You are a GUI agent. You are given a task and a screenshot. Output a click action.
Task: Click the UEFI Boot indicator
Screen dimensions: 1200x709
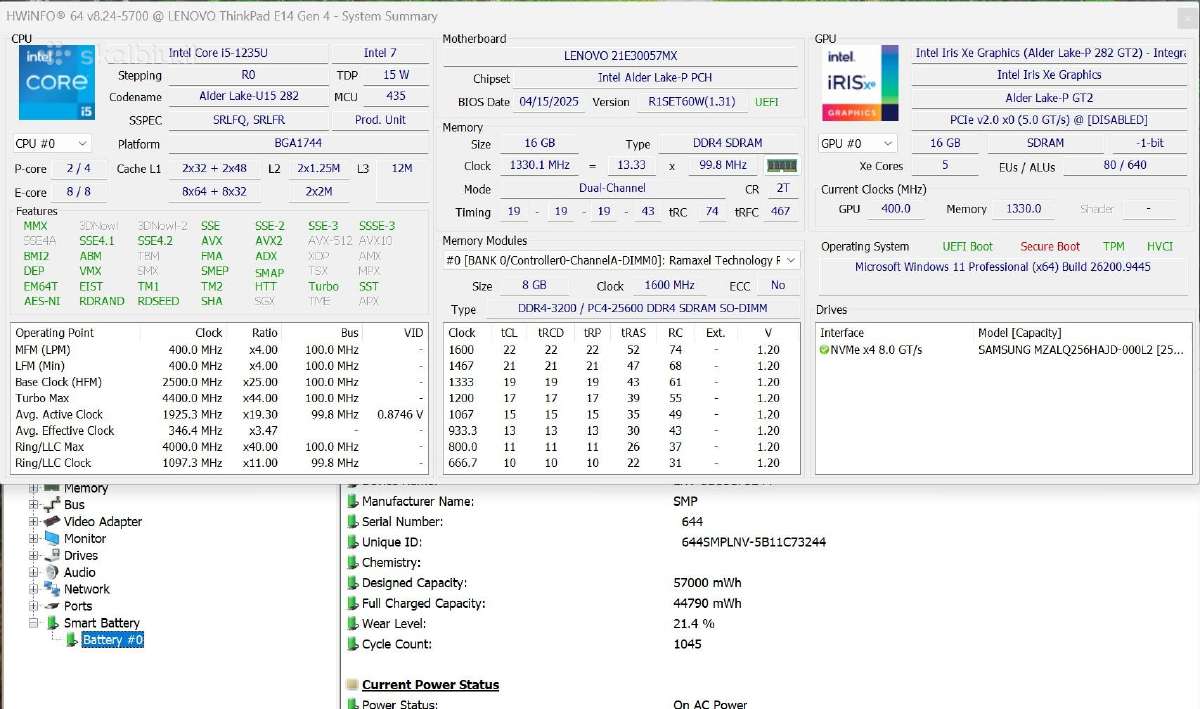point(967,246)
